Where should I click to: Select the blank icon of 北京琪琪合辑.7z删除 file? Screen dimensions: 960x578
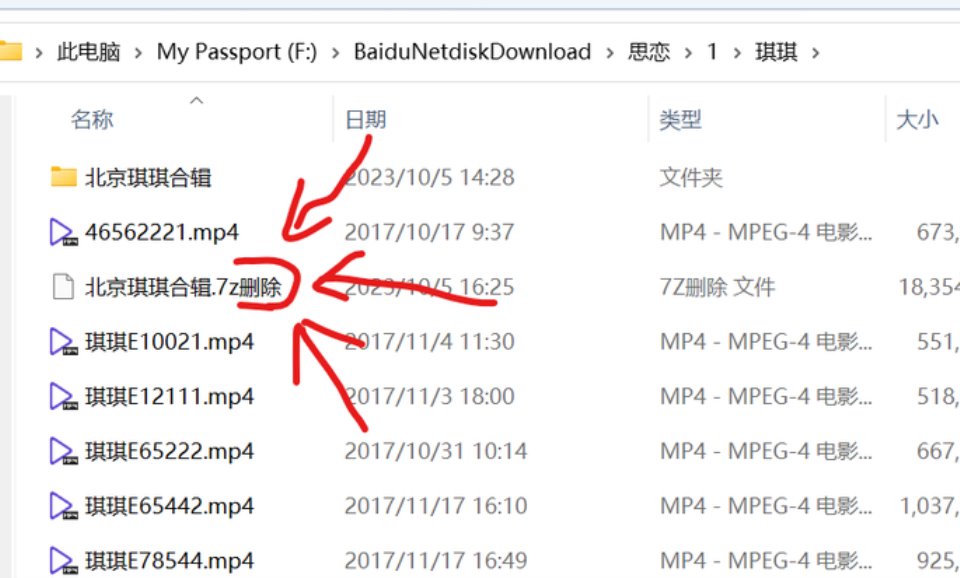(x=63, y=287)
